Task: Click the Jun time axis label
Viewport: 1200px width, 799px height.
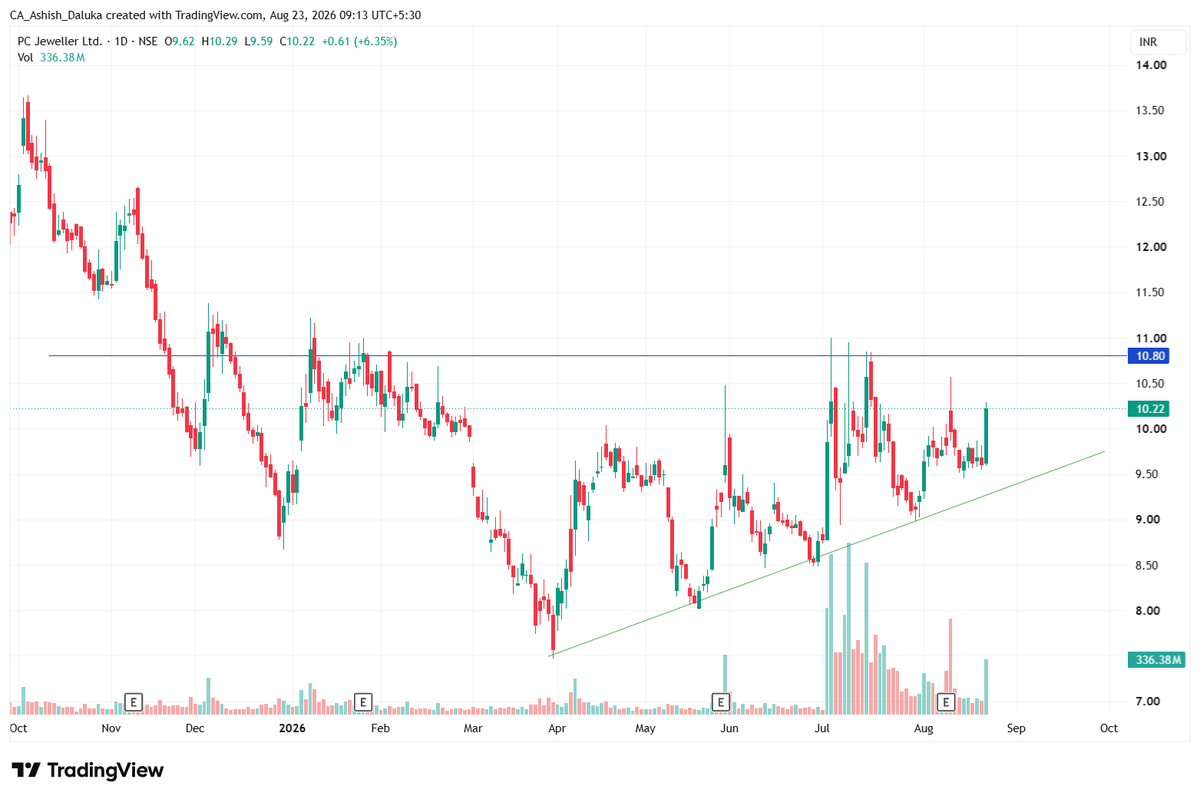Action: (730, 729)
